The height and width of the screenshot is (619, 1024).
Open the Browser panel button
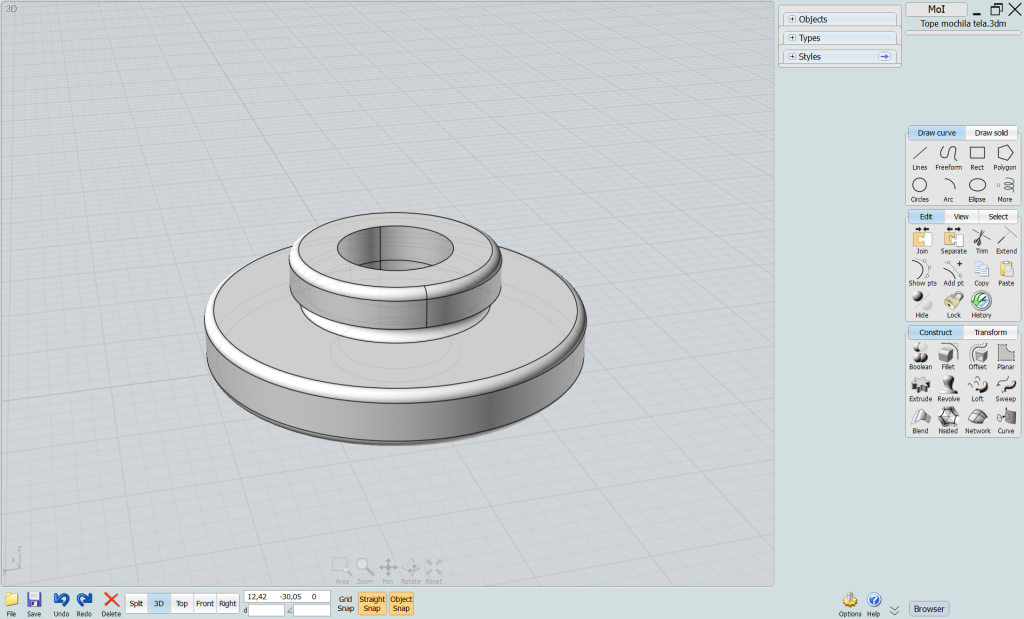coord(929,609)
